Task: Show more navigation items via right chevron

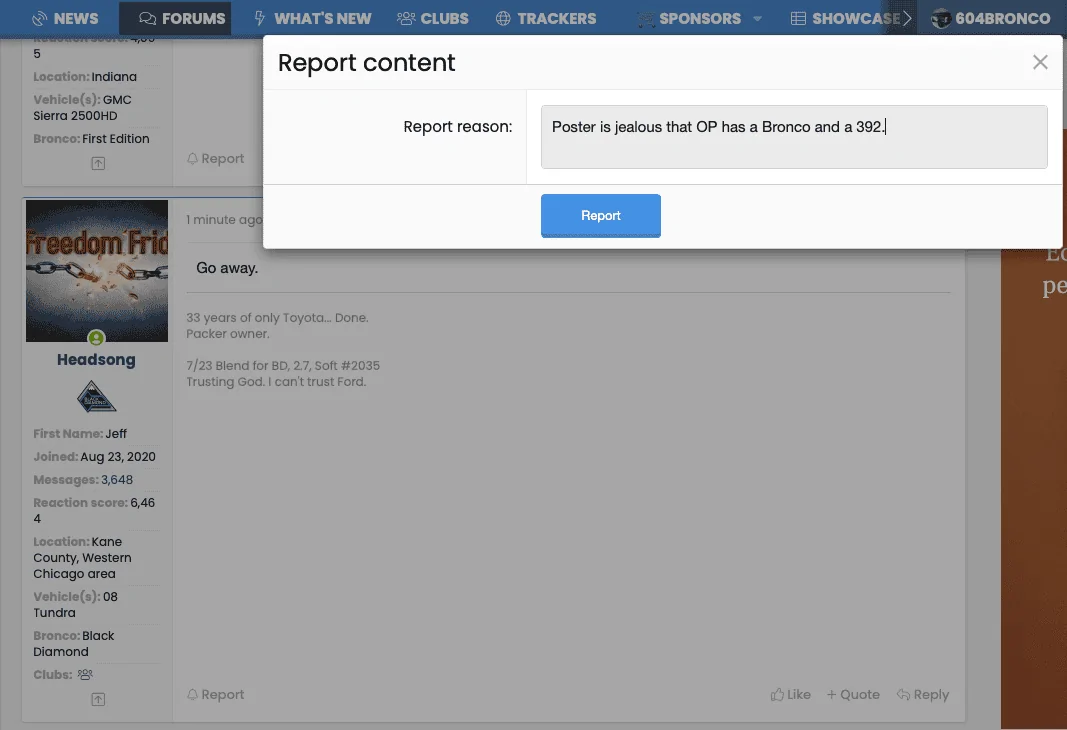Action: click(x=908, y=18)
